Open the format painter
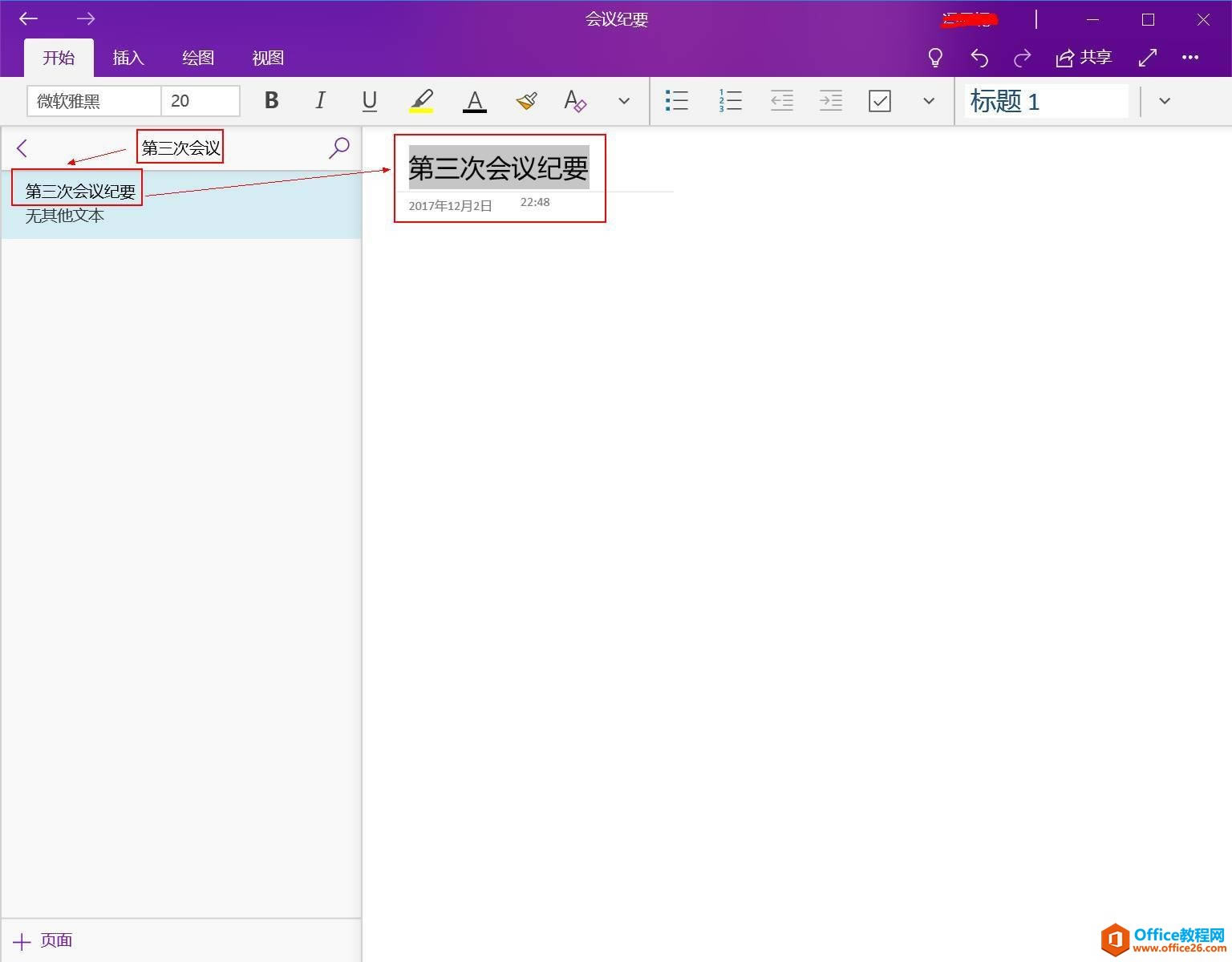This screenshot has height=962, width=1232. tap(526, 101)
